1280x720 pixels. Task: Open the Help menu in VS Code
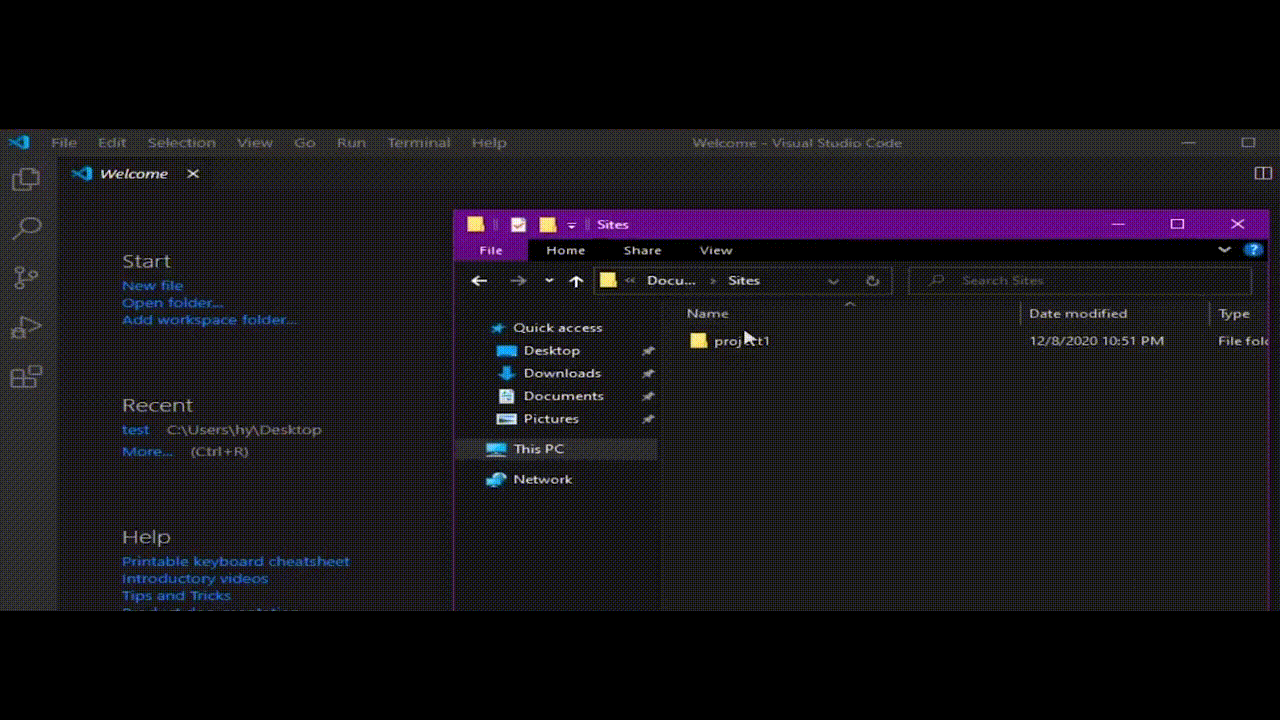tap(489, 143)
